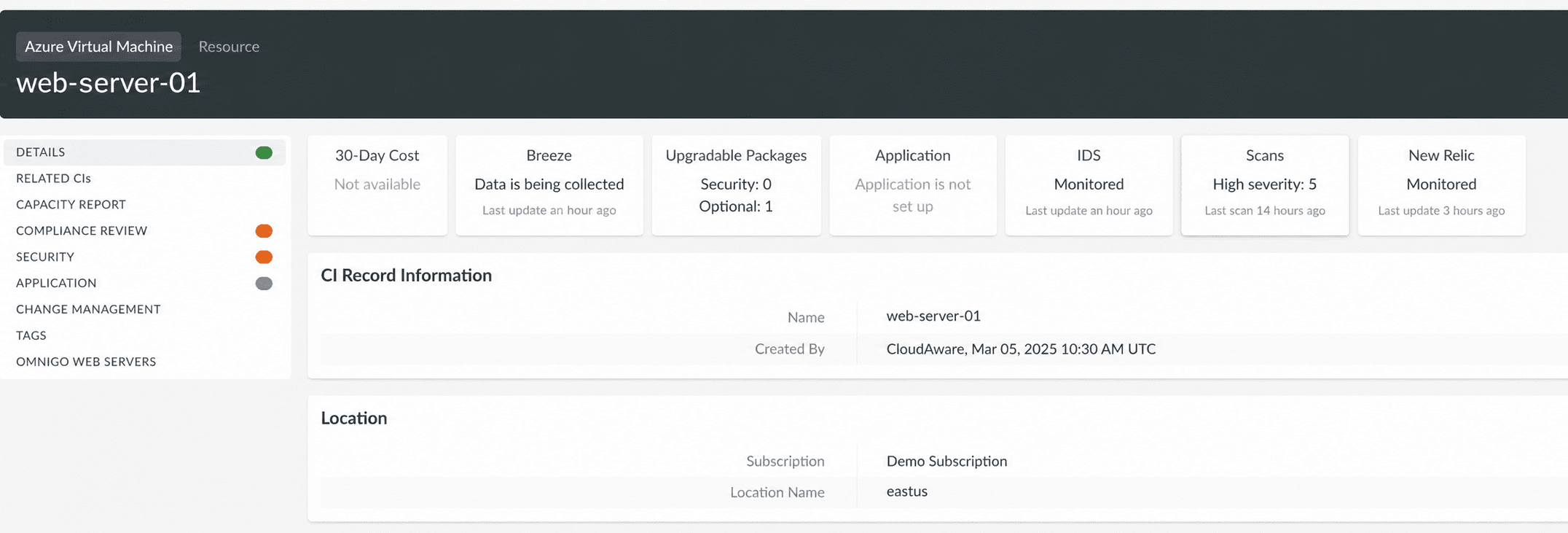Select OMNIGO WEB SERVERS entry
Image resolution: width=1568 pixels, height=533 pixels.
point(144,362)
